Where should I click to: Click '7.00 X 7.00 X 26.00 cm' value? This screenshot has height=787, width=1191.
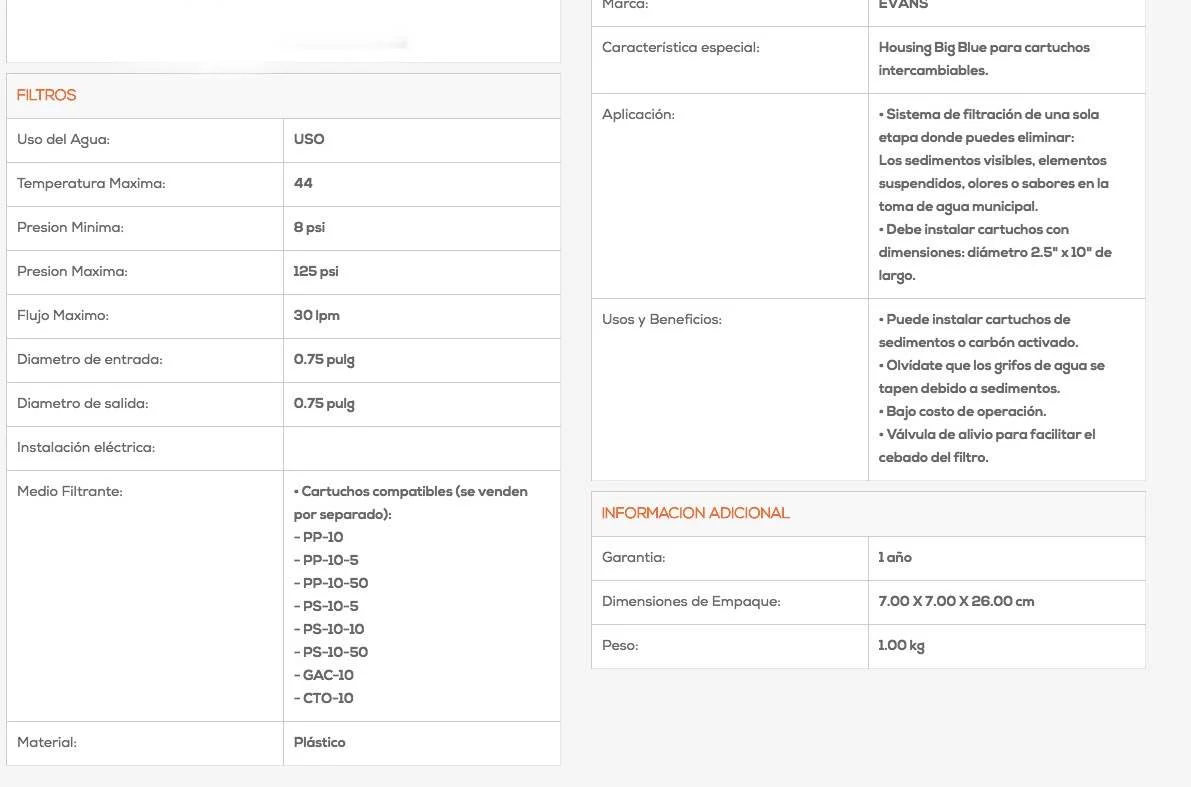coord(956,601)
